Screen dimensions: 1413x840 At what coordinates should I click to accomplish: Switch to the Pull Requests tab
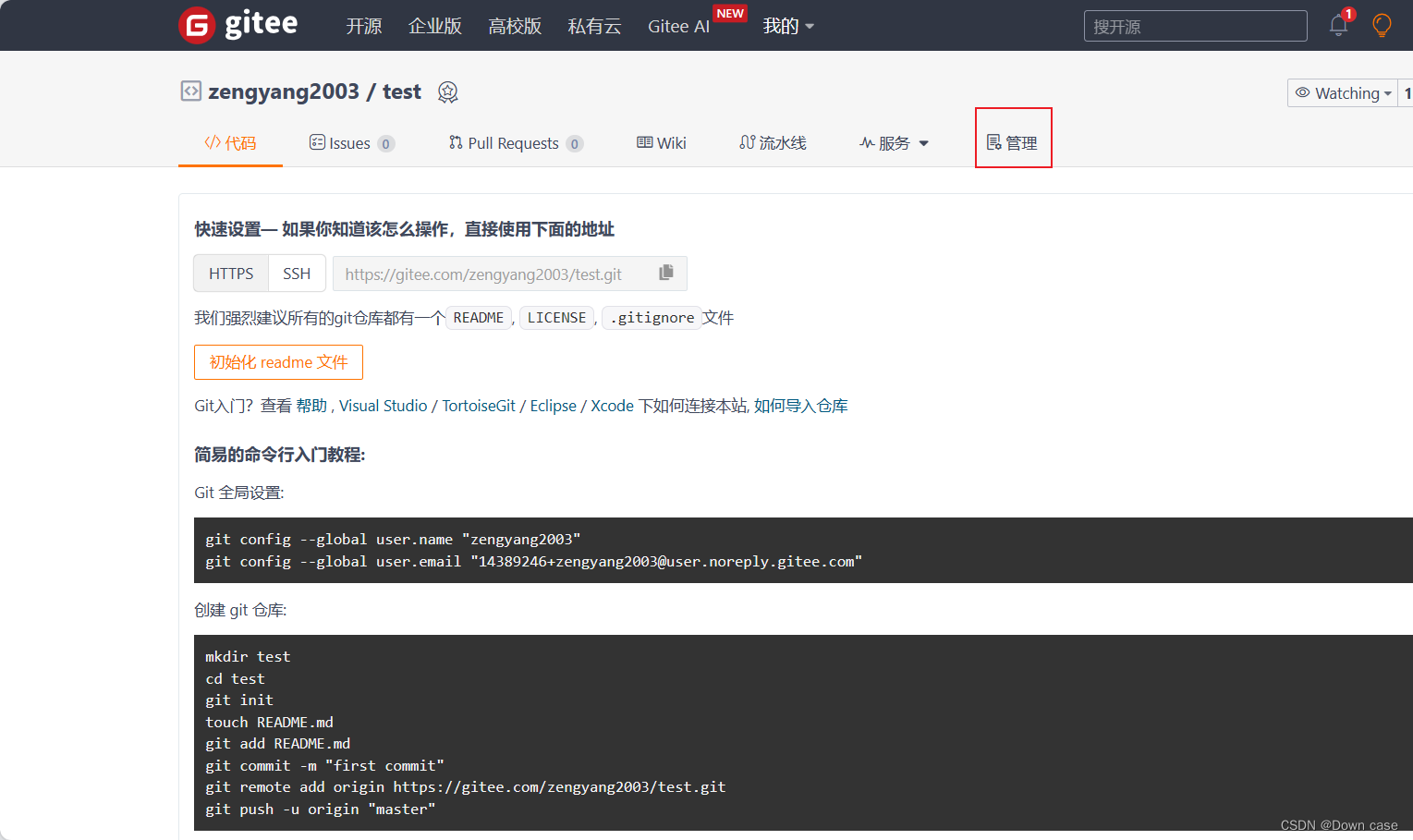point(516,143)
